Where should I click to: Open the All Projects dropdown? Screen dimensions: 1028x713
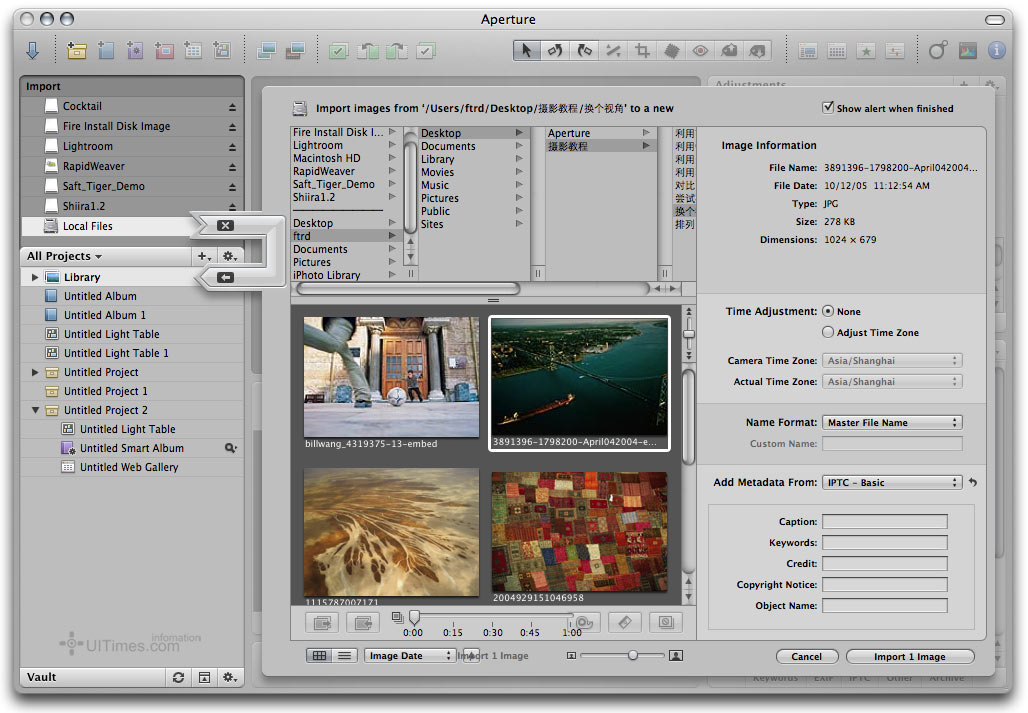click(64, 256)
